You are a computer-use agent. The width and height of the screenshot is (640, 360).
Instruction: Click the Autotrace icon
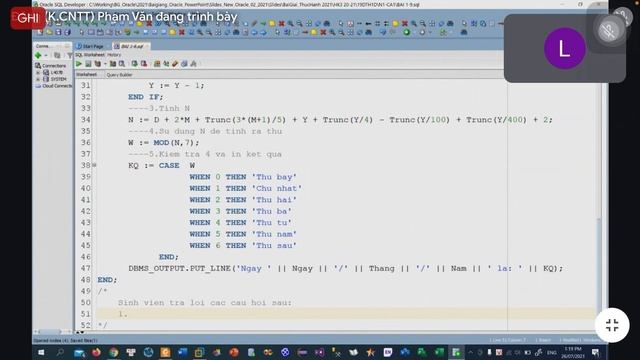(113, 64)
